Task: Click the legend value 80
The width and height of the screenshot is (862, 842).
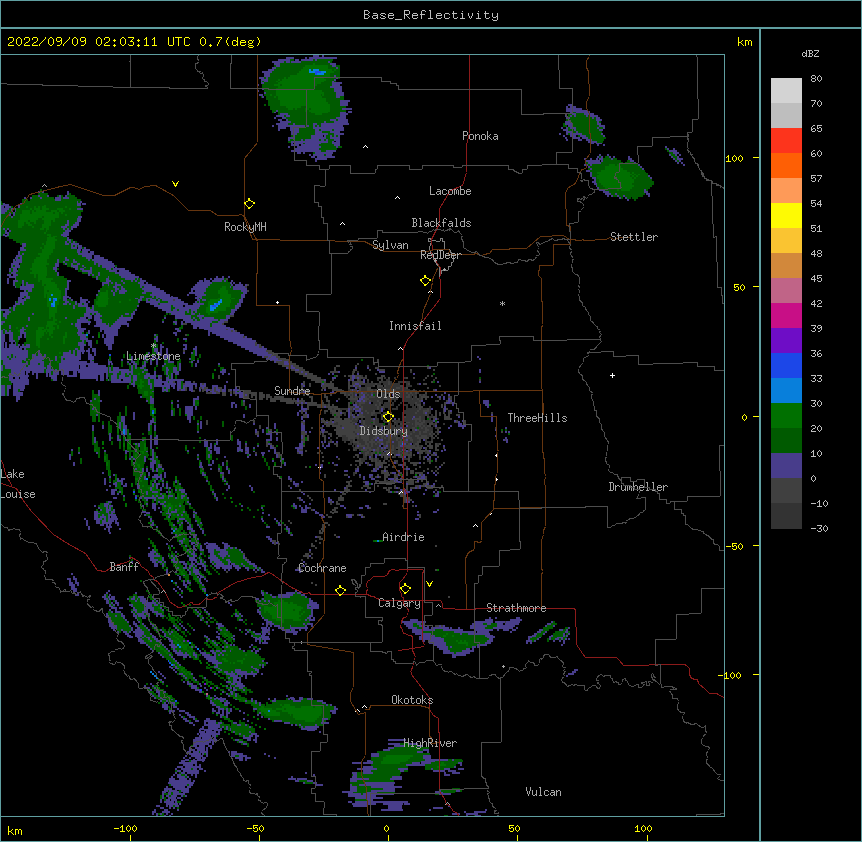Action: pyautogui.click(x=816, y=79)
